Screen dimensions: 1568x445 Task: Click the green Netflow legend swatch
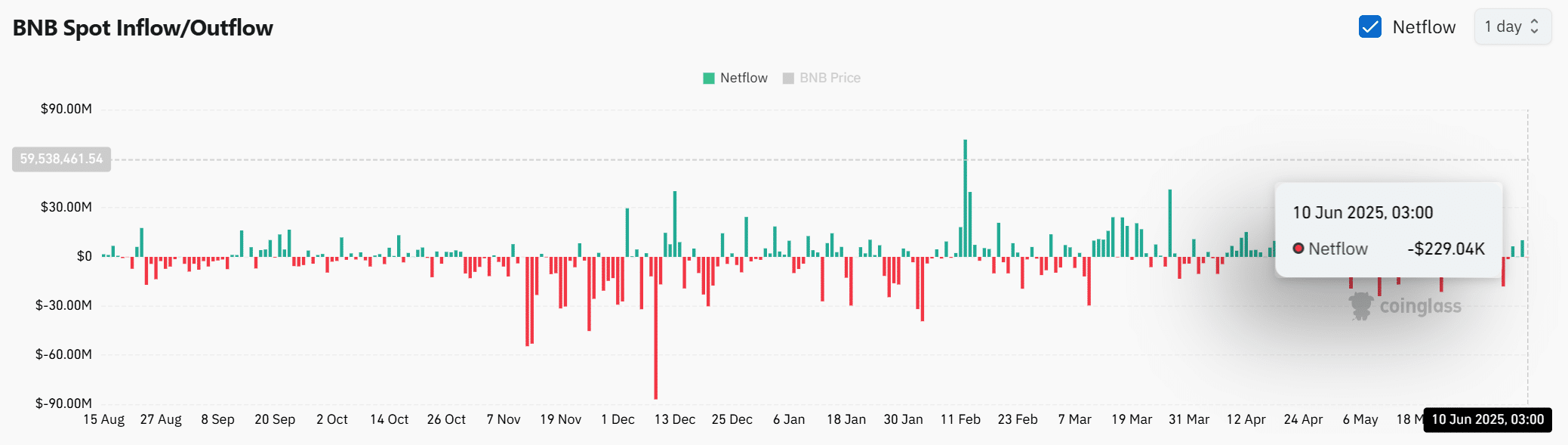click(x=709, y=78)
